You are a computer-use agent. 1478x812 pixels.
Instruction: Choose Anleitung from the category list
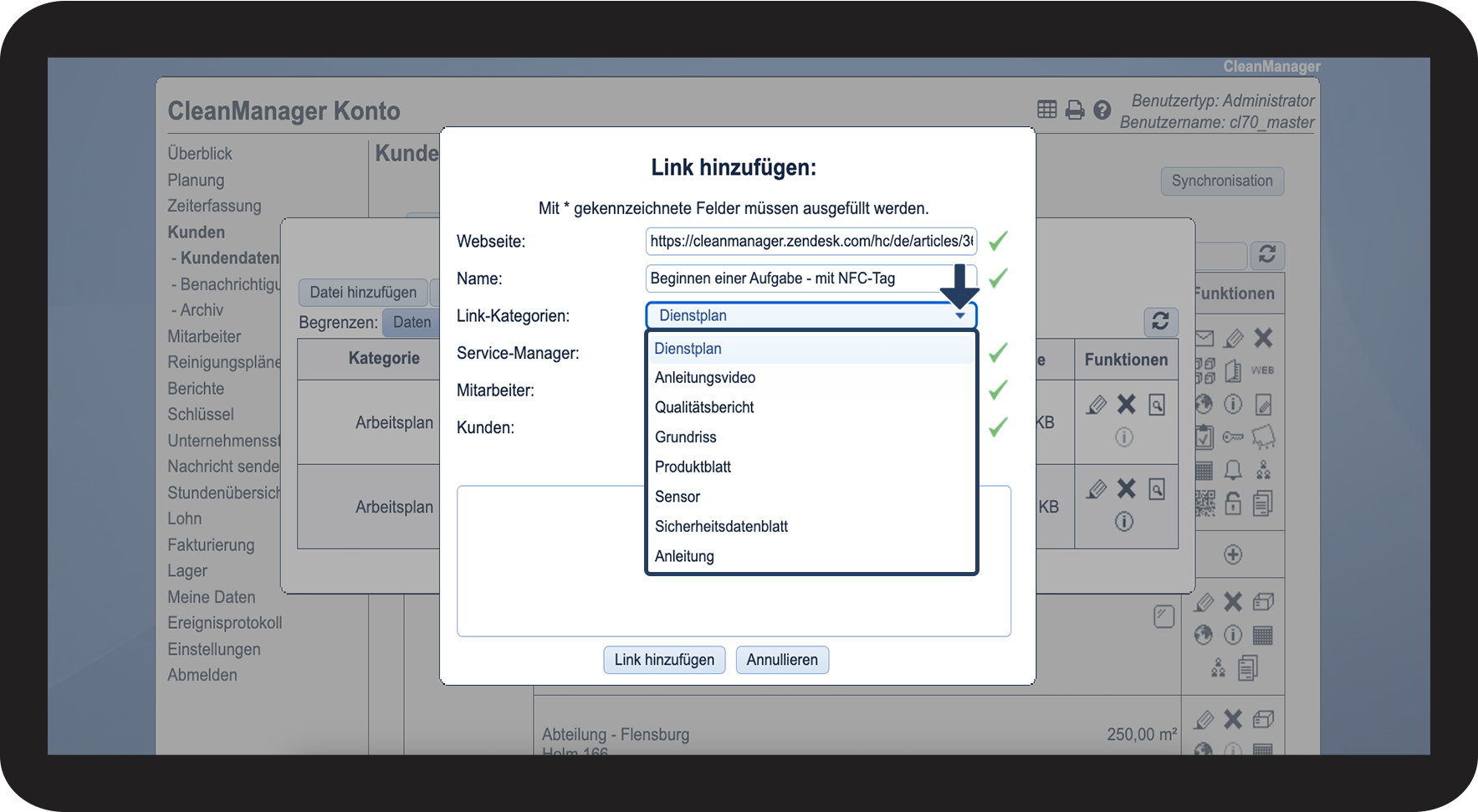(x=811, y=556)
